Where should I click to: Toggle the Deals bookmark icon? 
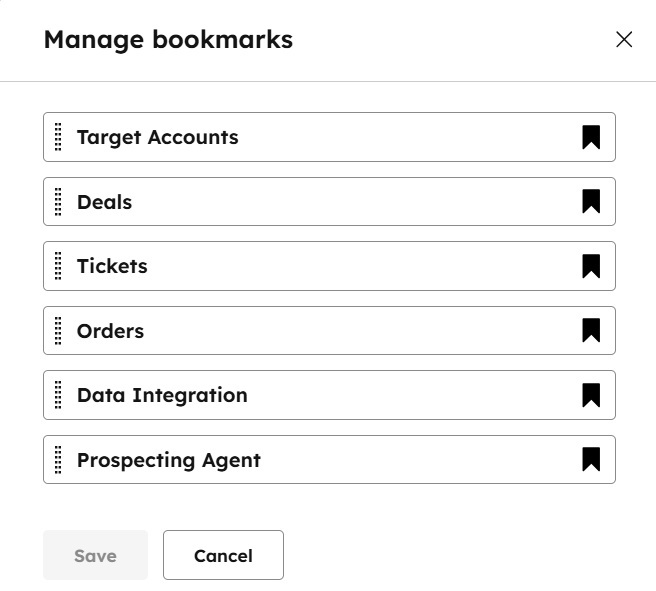point(591,202)
